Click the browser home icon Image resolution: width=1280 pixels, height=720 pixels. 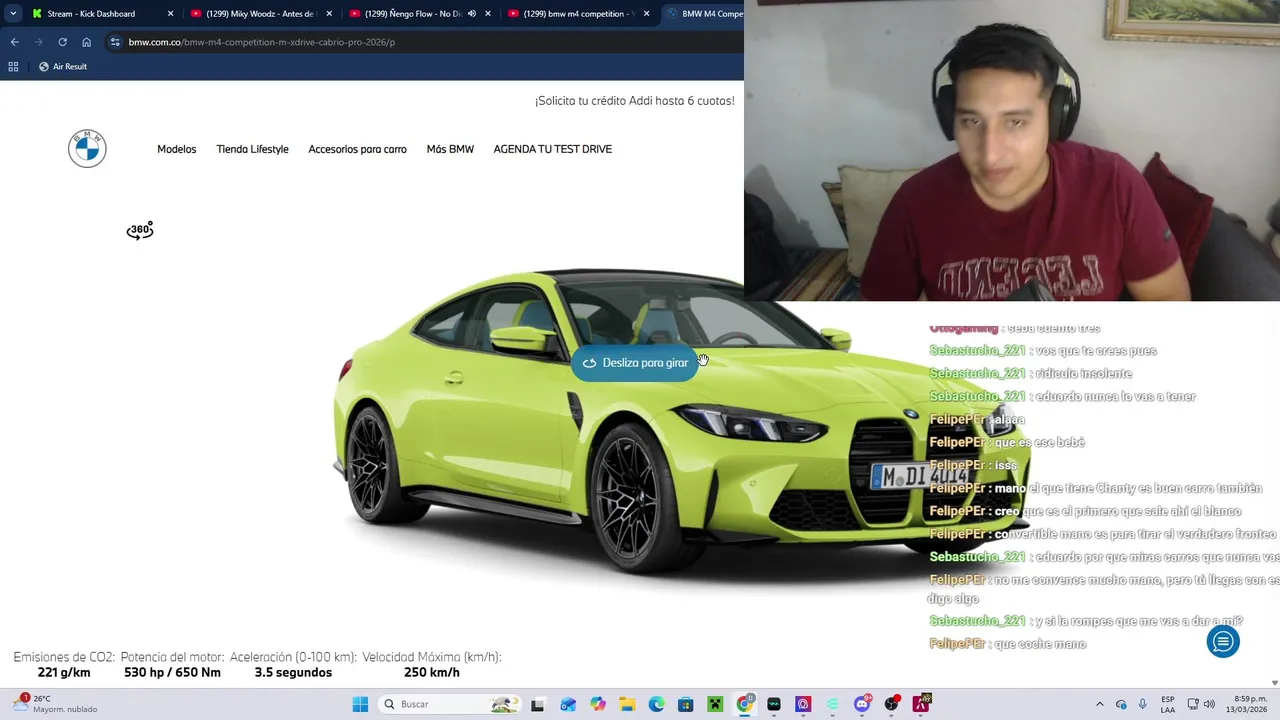[x=86, y=42]
